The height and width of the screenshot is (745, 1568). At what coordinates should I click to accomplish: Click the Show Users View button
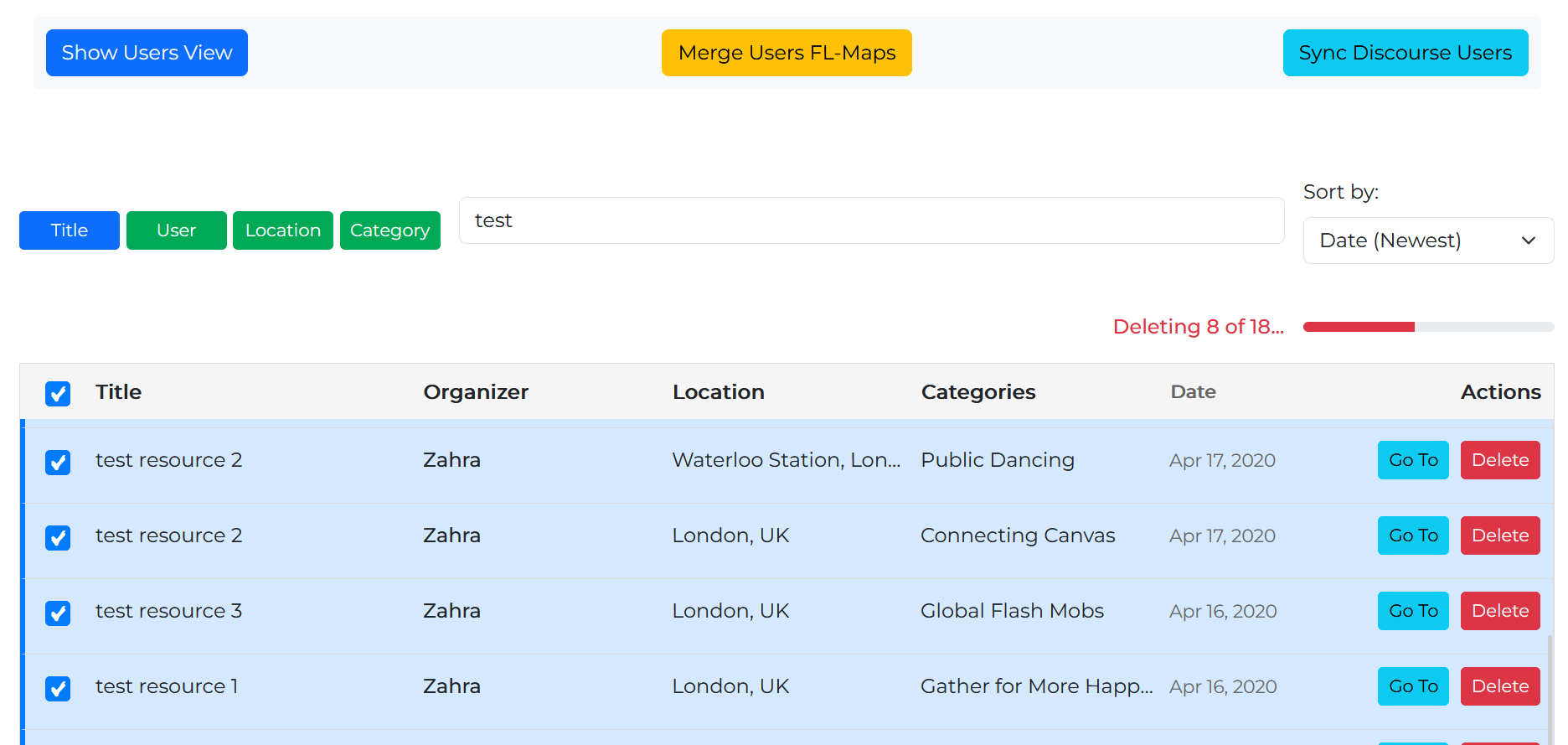[x=147, y=53]
